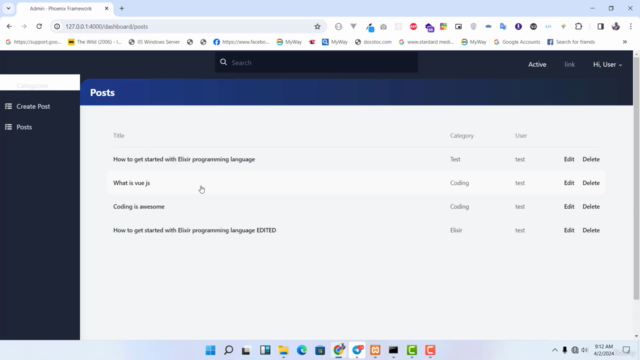Click the Category column header
Screen dimensions: 640x360
point(462,136)
